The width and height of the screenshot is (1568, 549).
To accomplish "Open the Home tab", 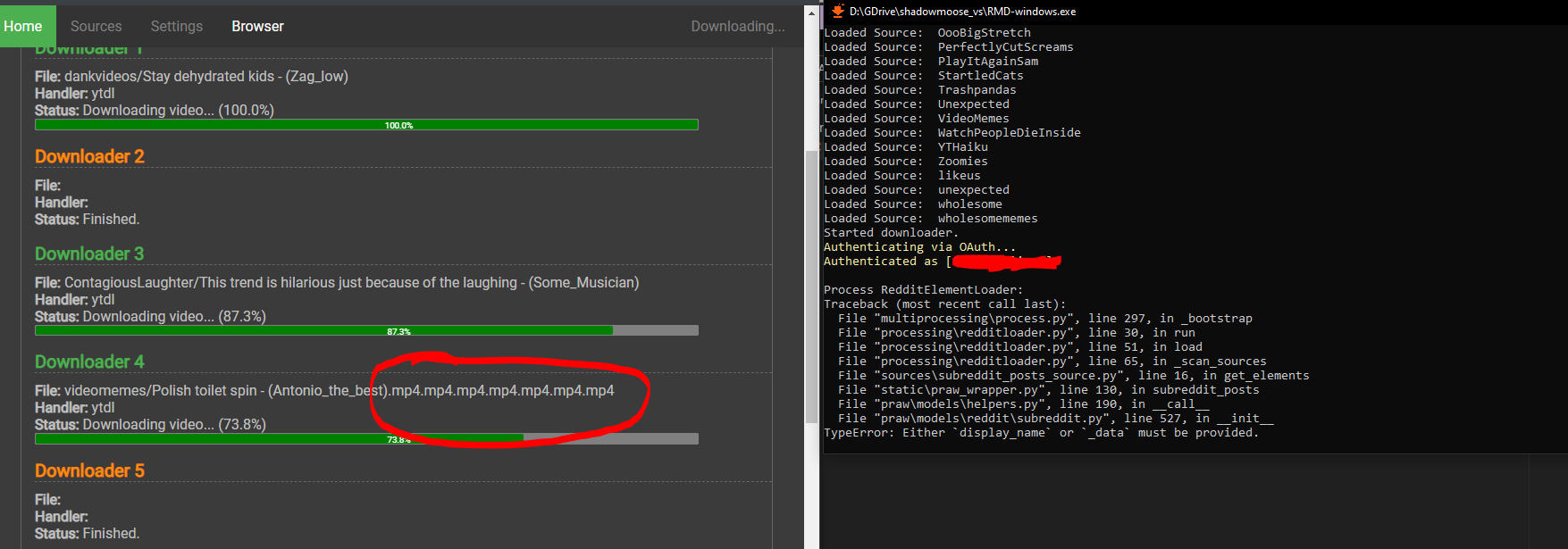I will [x=24, y=26].
